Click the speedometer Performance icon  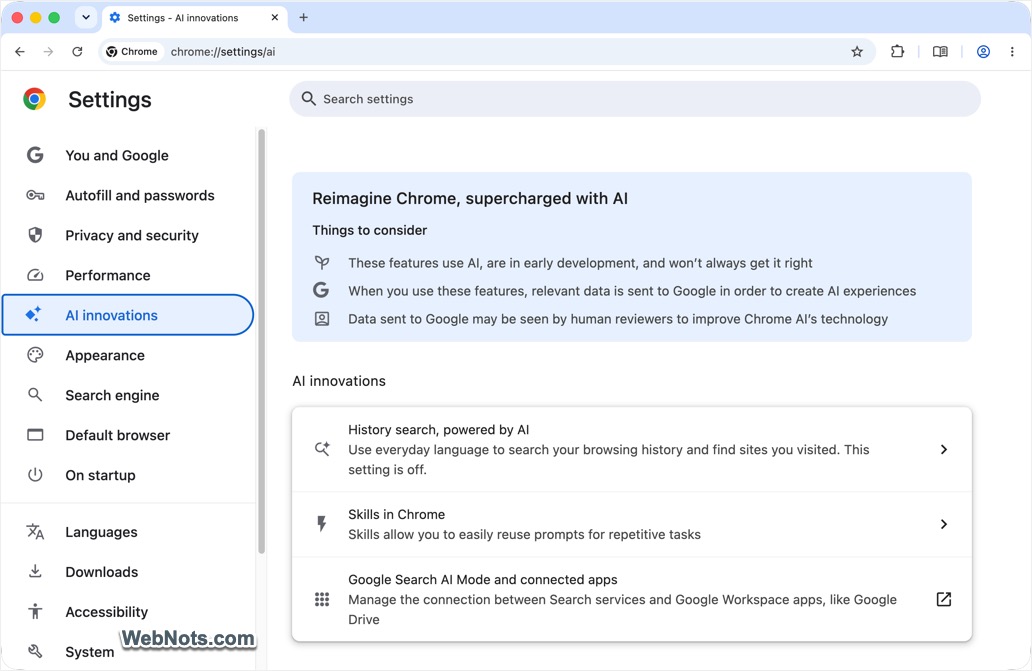pyautogui.click(x=35, y=275)
